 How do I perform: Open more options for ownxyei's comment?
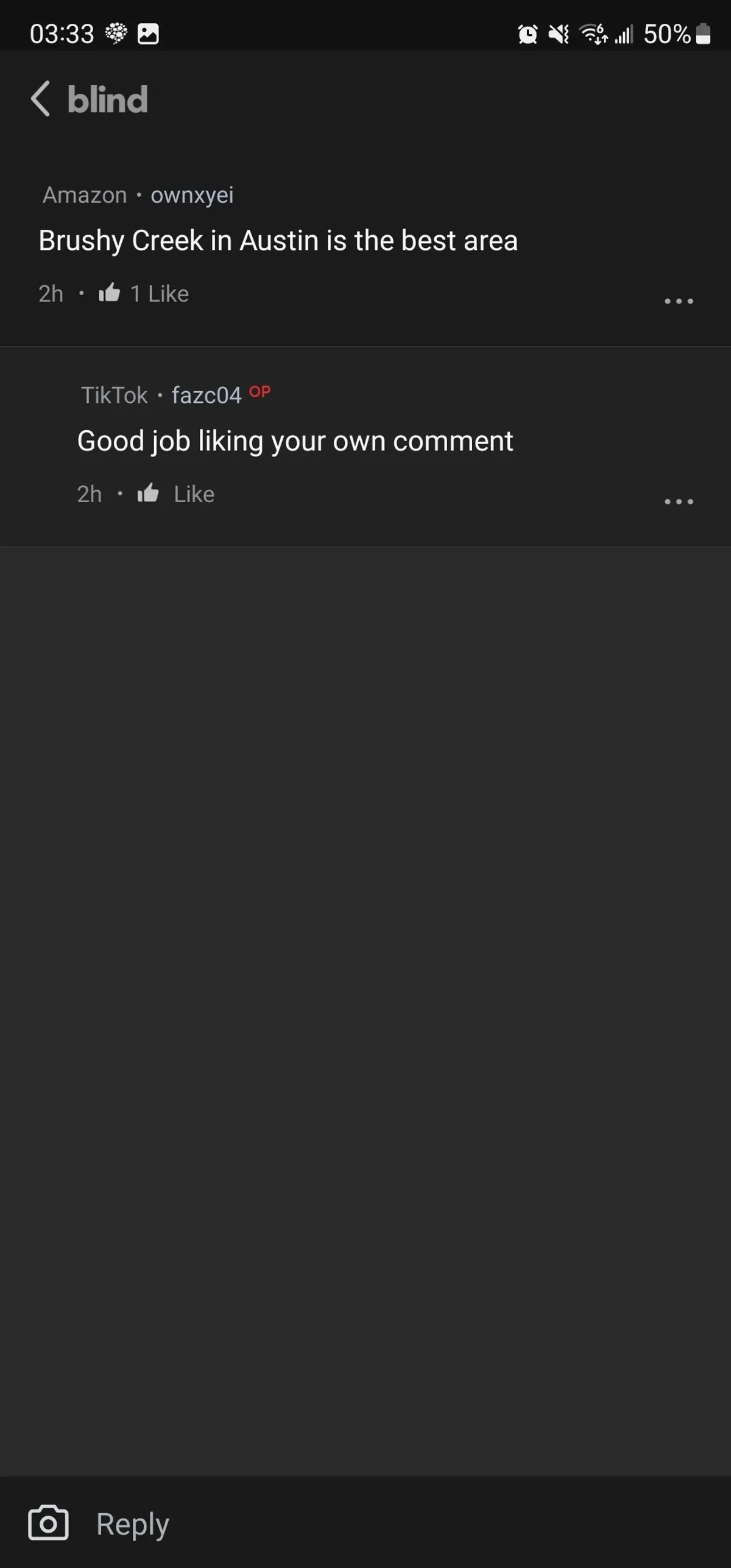coord(679,301)
